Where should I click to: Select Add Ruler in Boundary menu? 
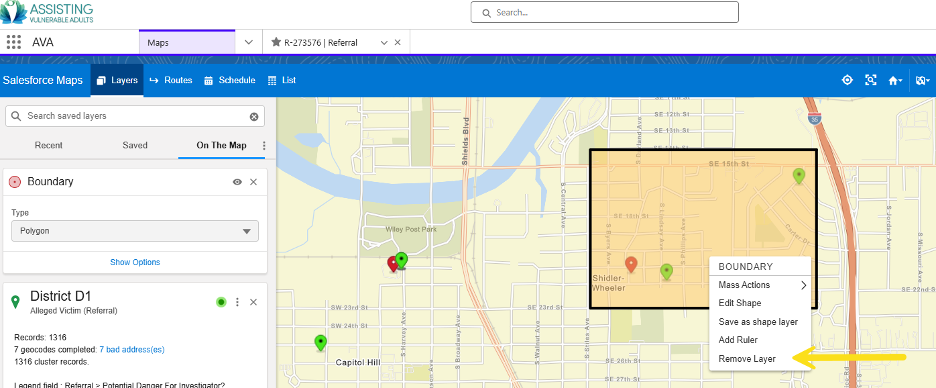tap(738, 340)
